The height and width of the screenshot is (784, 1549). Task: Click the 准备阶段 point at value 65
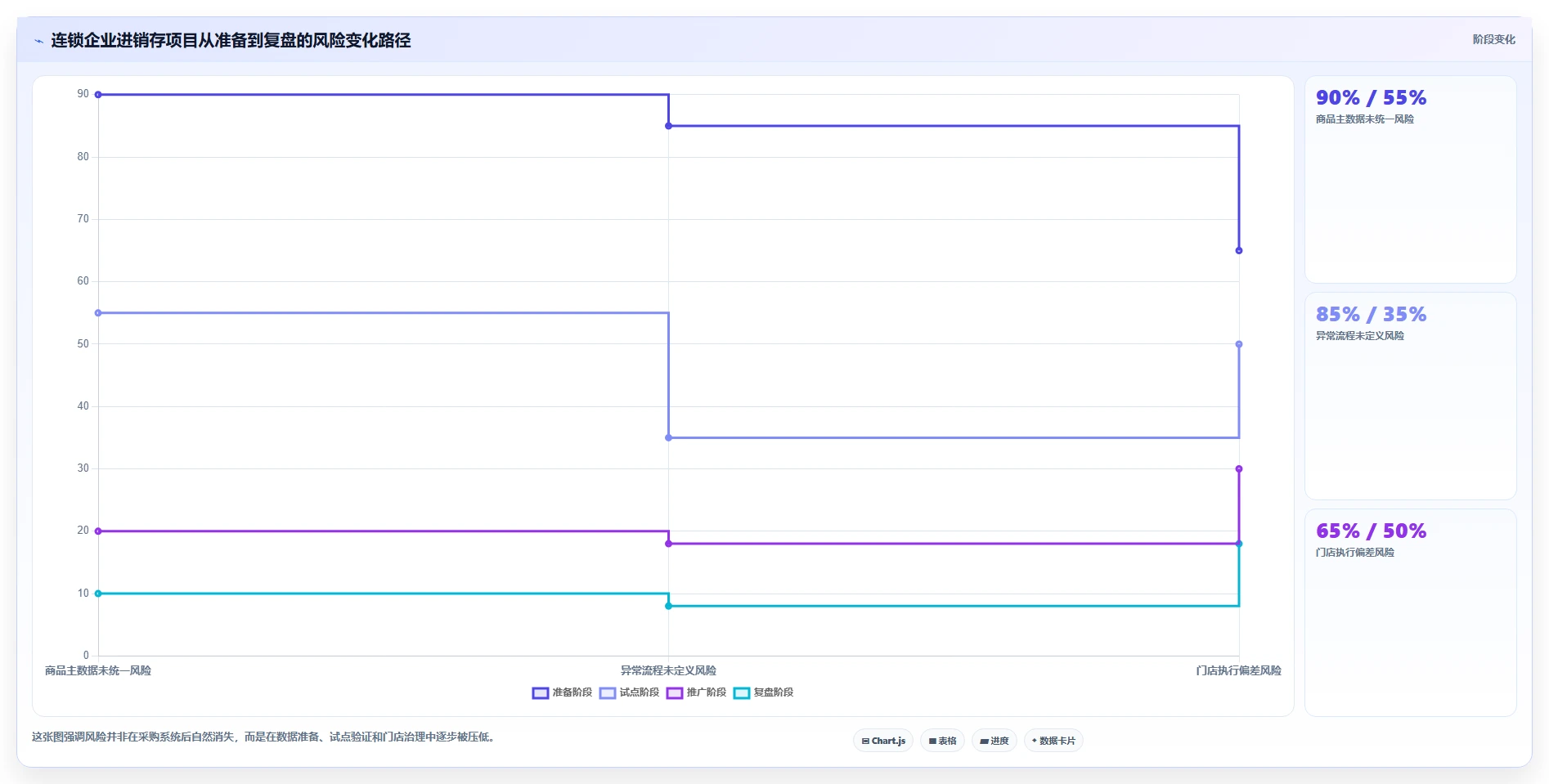click(x=1239, y=251)
